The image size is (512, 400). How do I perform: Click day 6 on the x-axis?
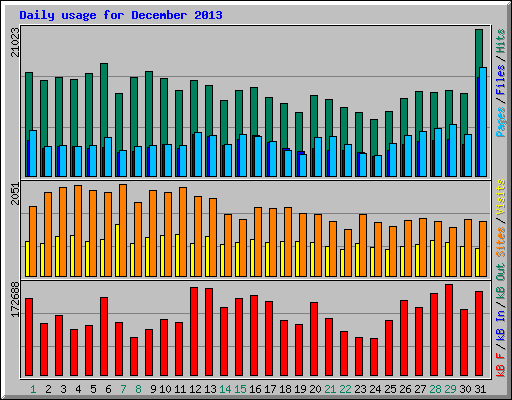coord(108,389)
